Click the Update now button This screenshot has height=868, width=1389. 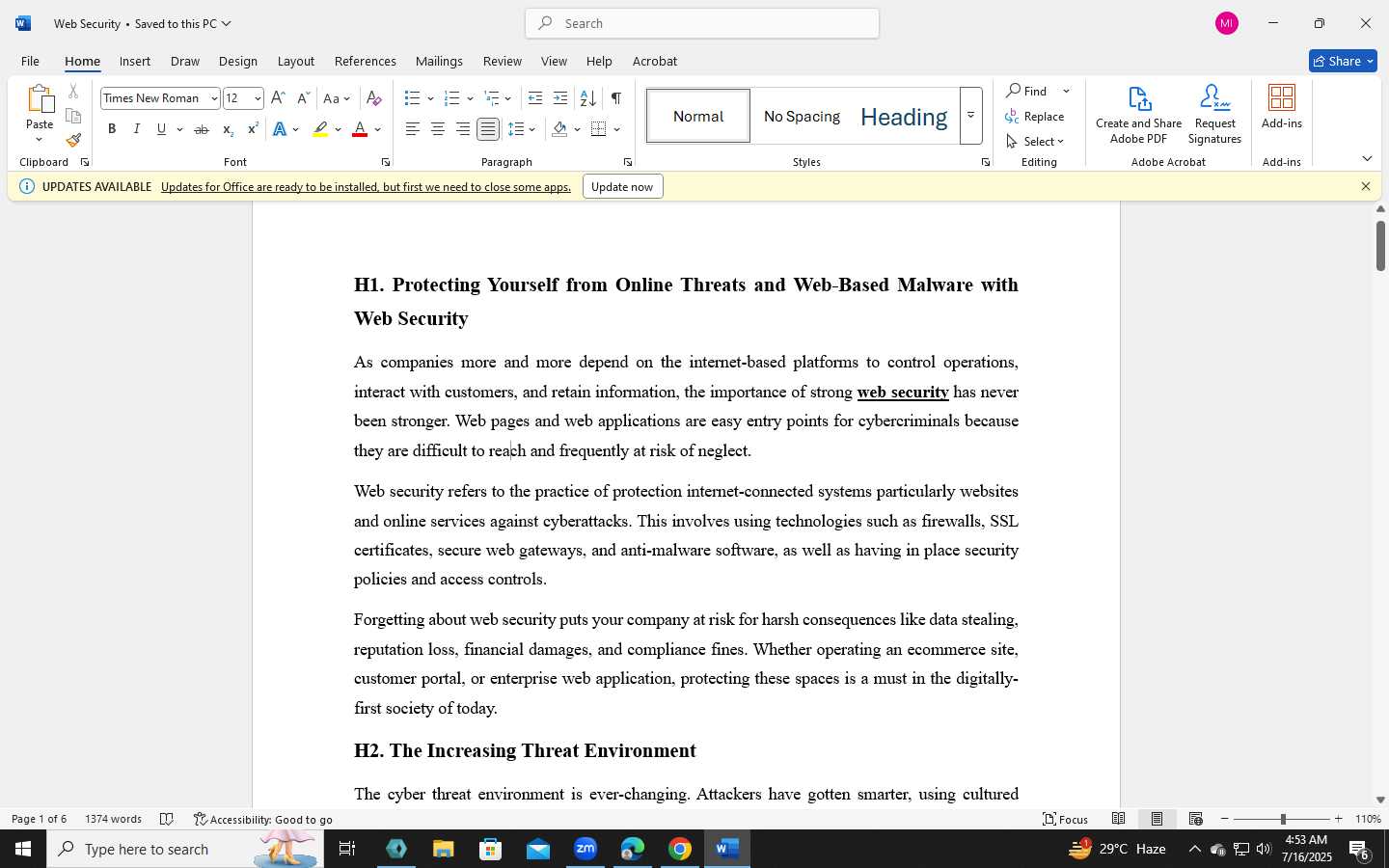(x=622, y=186)
